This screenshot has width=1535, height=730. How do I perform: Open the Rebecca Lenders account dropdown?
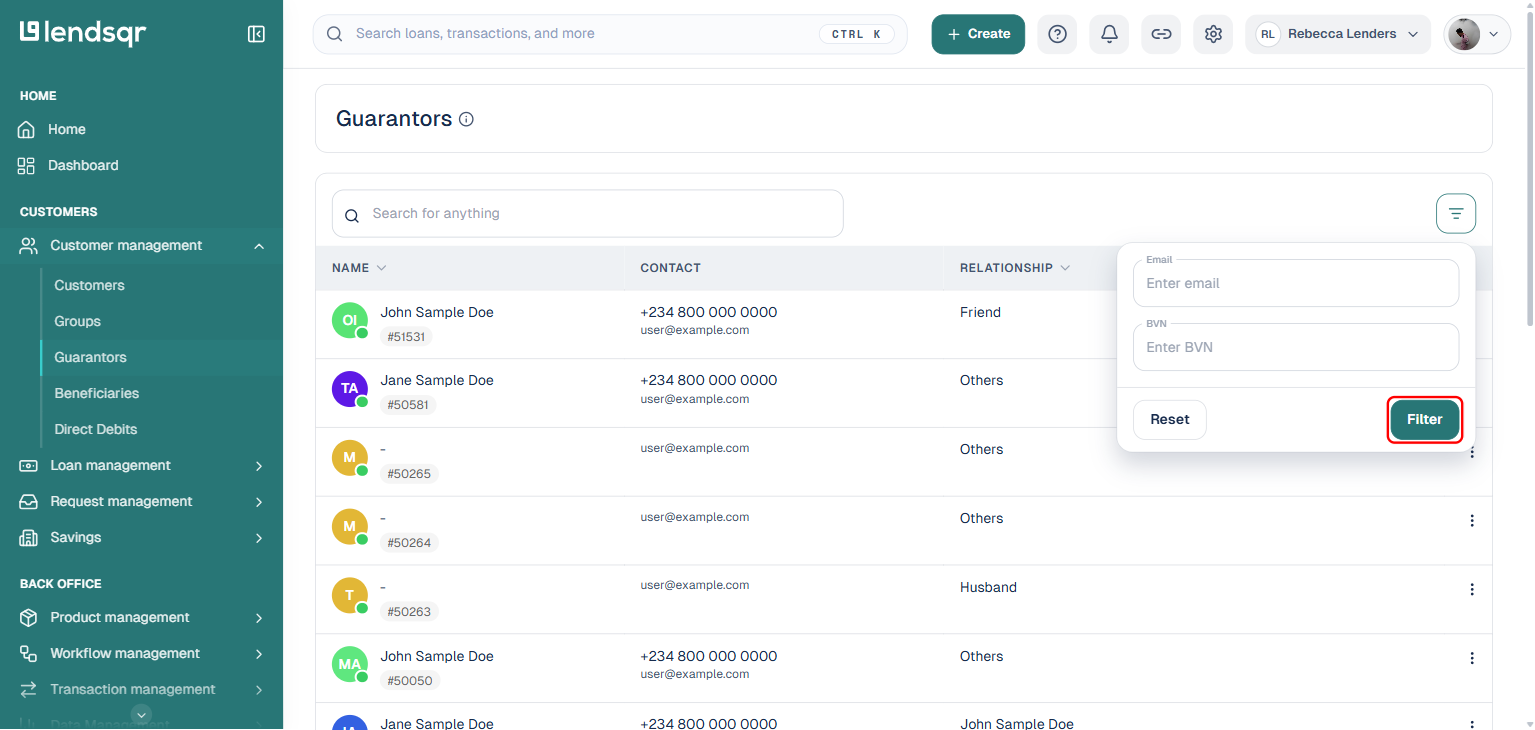pyautogui.click(x=1338, y=34)
